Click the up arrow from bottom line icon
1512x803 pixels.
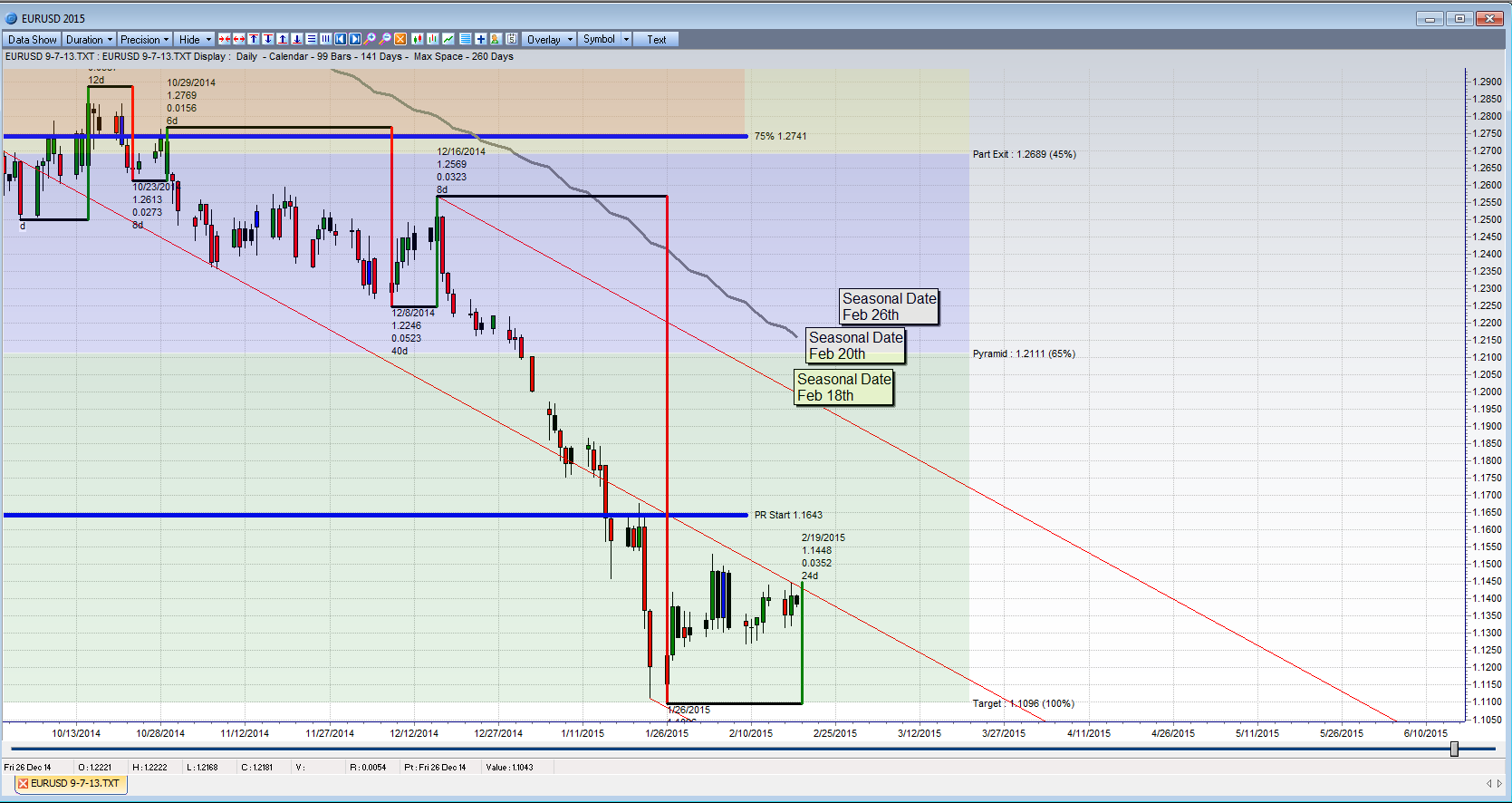pyautogui.click(x=283, y=39)
